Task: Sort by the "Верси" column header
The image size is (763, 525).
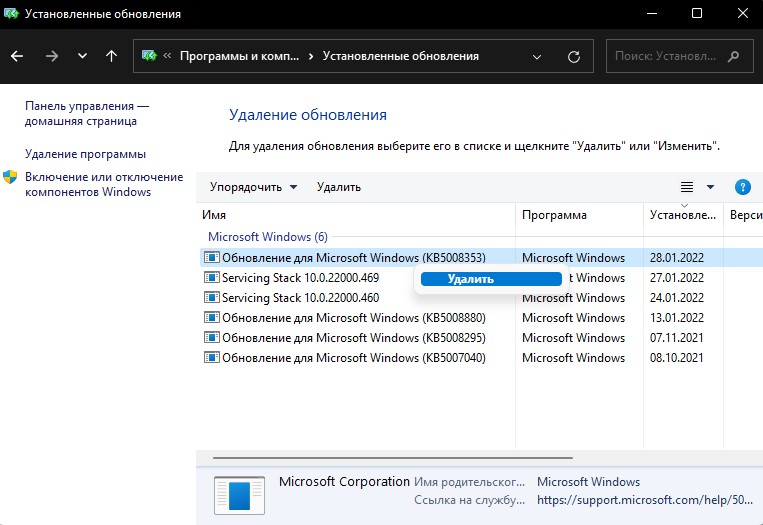Action: [x=744, y=215]
